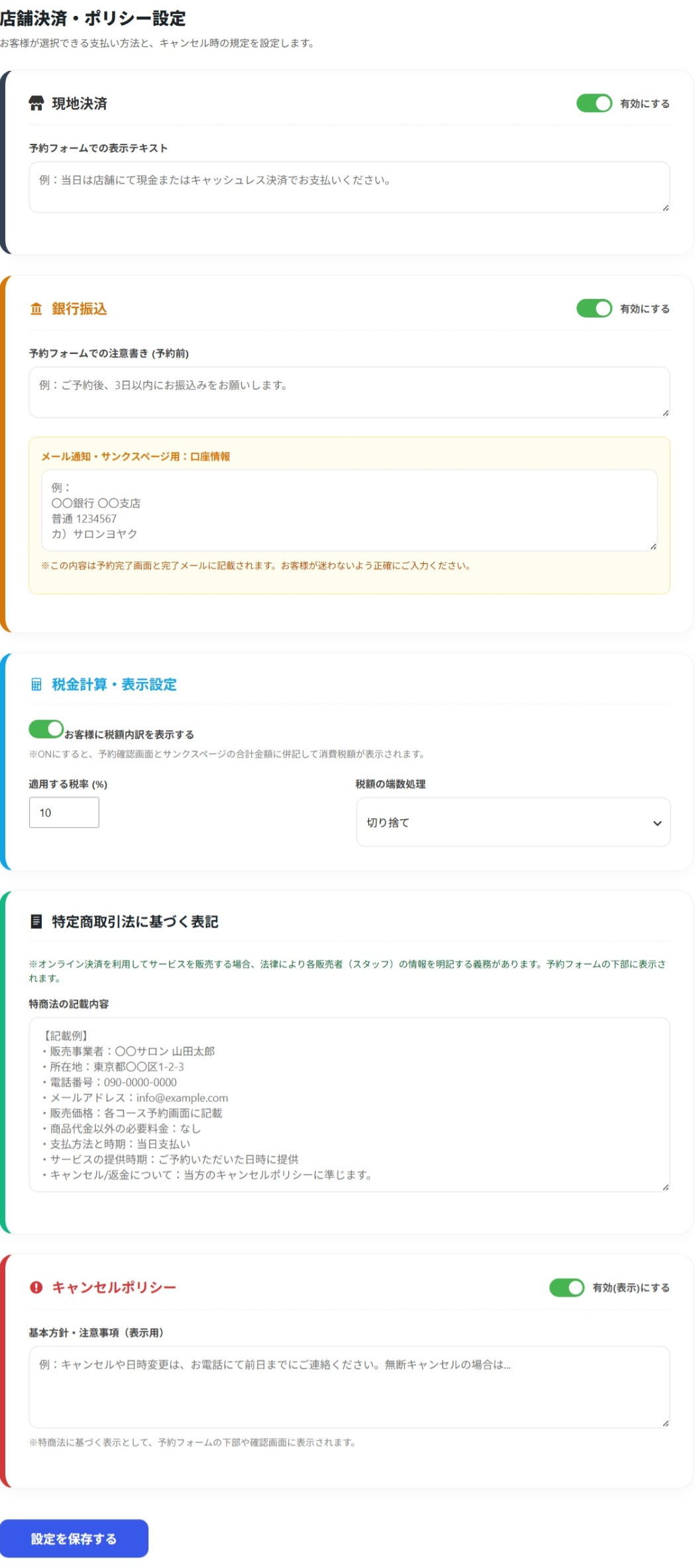
Task: Click the note ※この内容は予約完了画面と完了メールに記載されます
Action: click(x=256, y=566)
